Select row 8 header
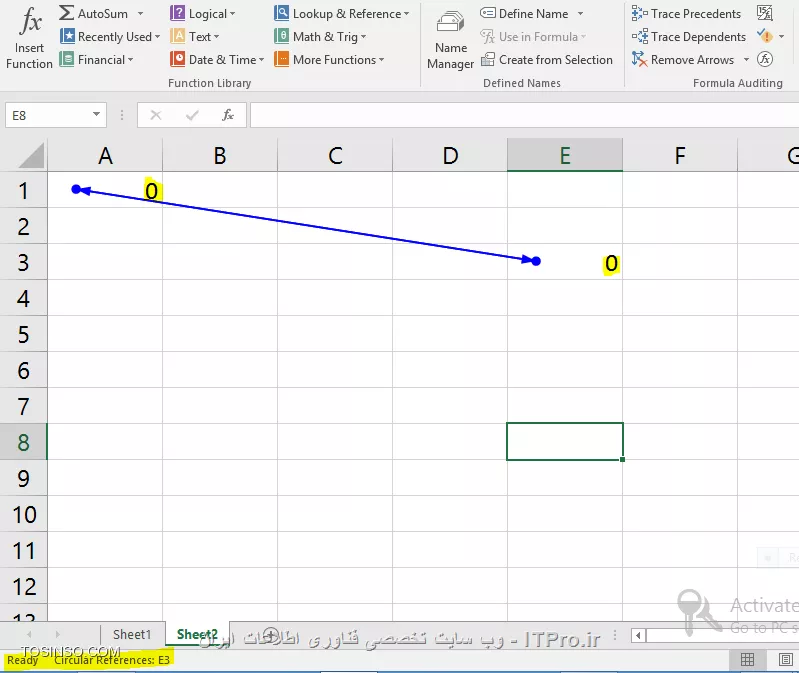799x673 pixels. click(x=23, y=442)
